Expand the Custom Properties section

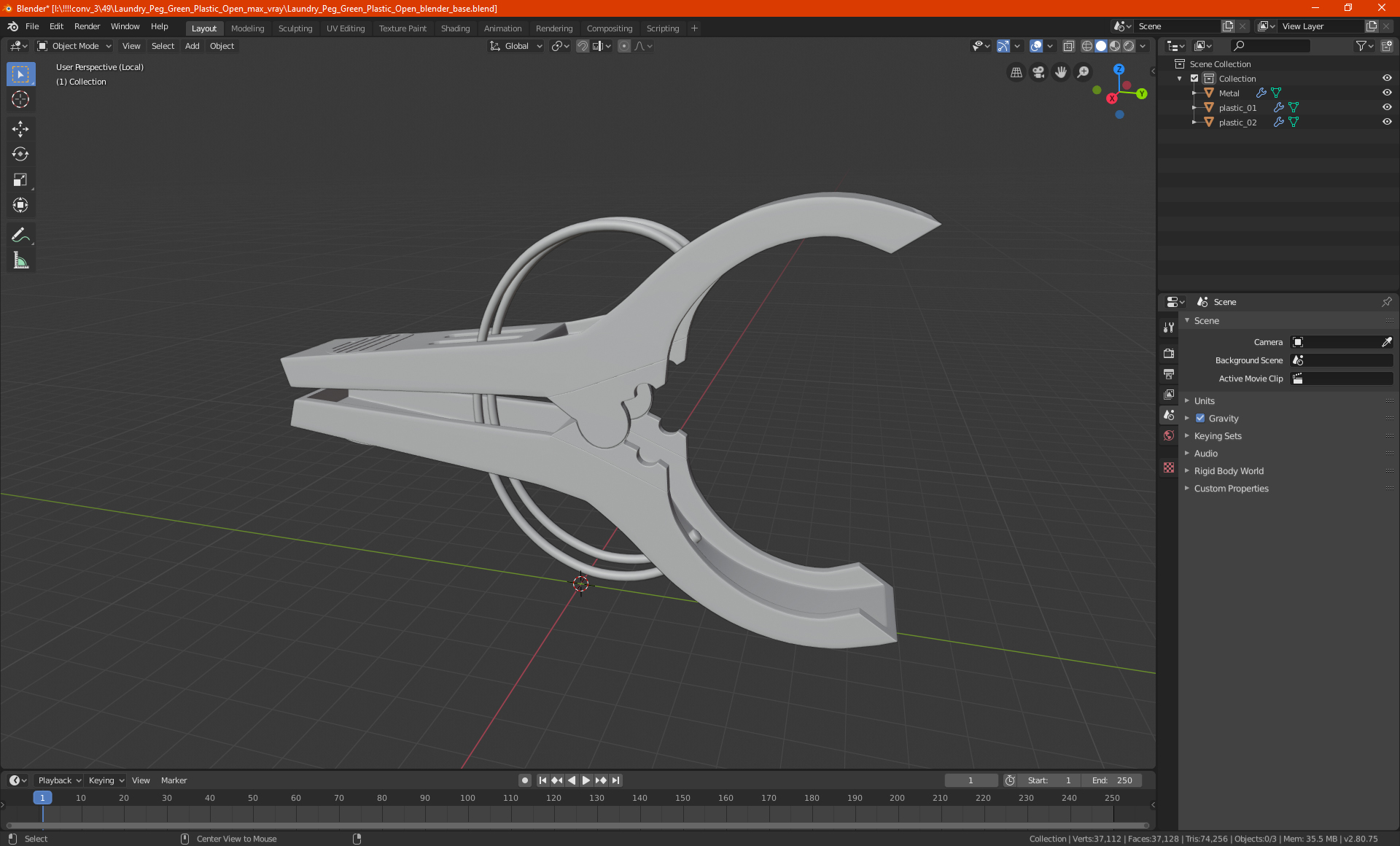point(1231,488)
